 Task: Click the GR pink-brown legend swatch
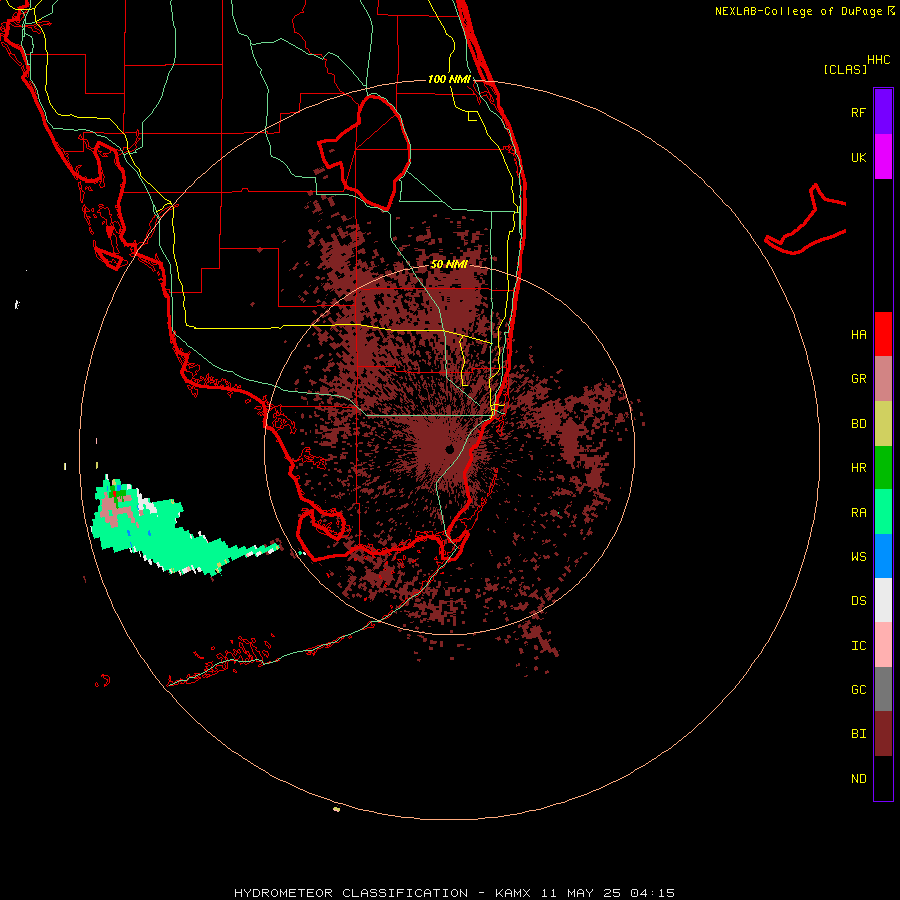(883, 378)
